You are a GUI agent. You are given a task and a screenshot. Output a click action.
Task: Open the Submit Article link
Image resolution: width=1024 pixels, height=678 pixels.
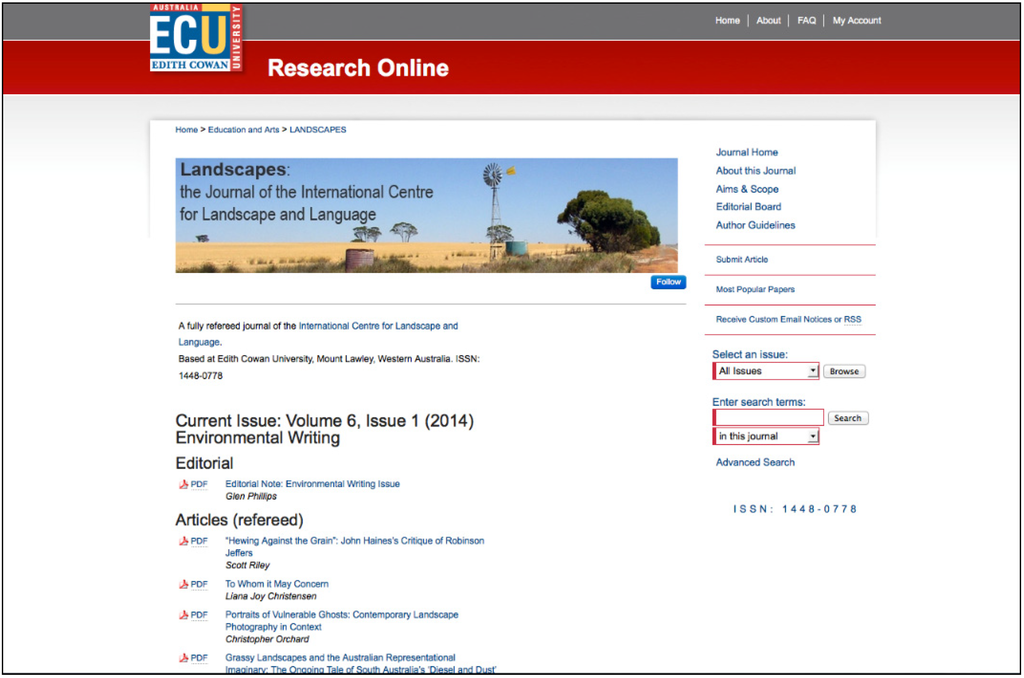(x=742, y=260)
